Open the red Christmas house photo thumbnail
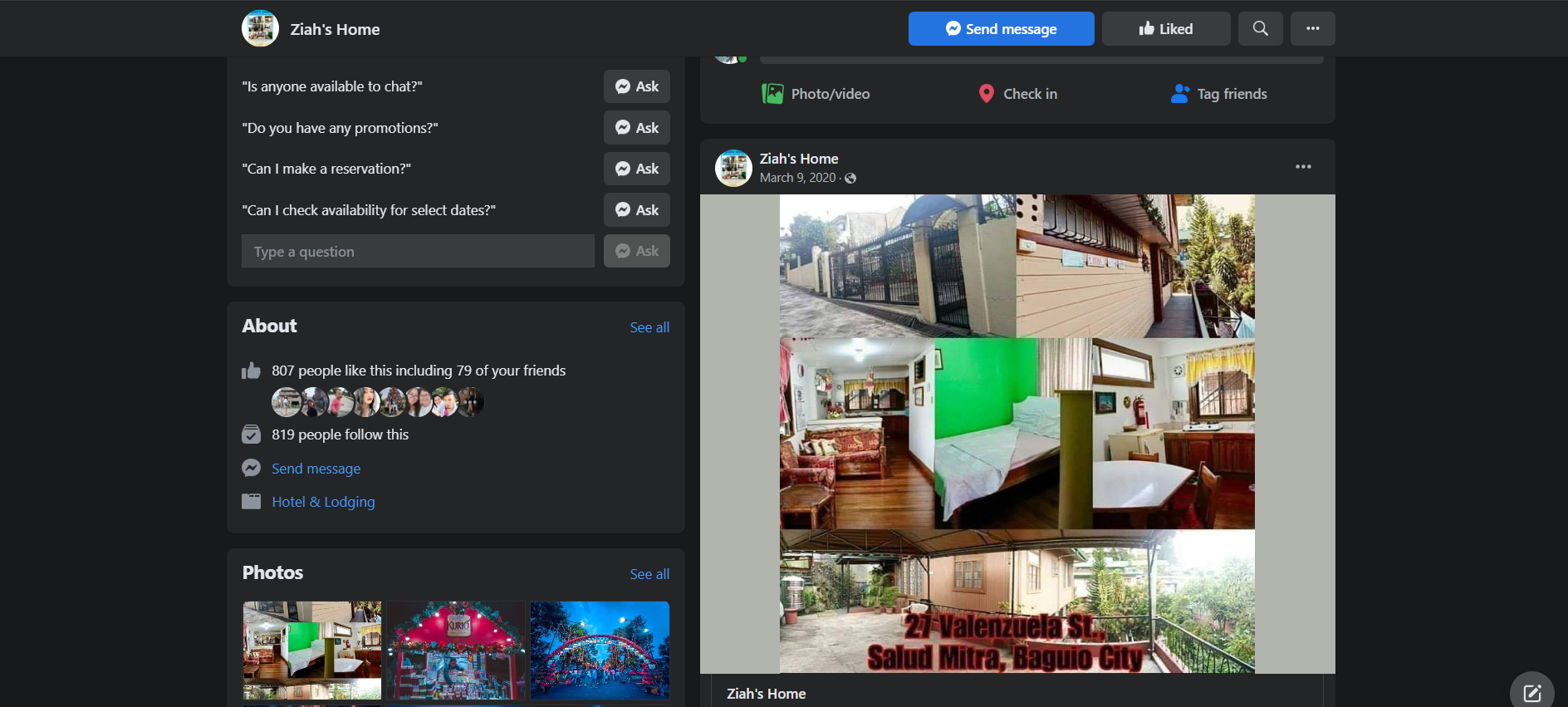This screenshot has width=1568, height=707. click(456, 651)
